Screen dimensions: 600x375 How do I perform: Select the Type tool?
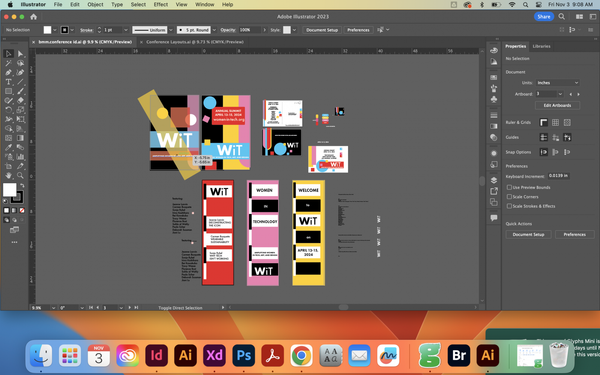(x=8, y=82)
